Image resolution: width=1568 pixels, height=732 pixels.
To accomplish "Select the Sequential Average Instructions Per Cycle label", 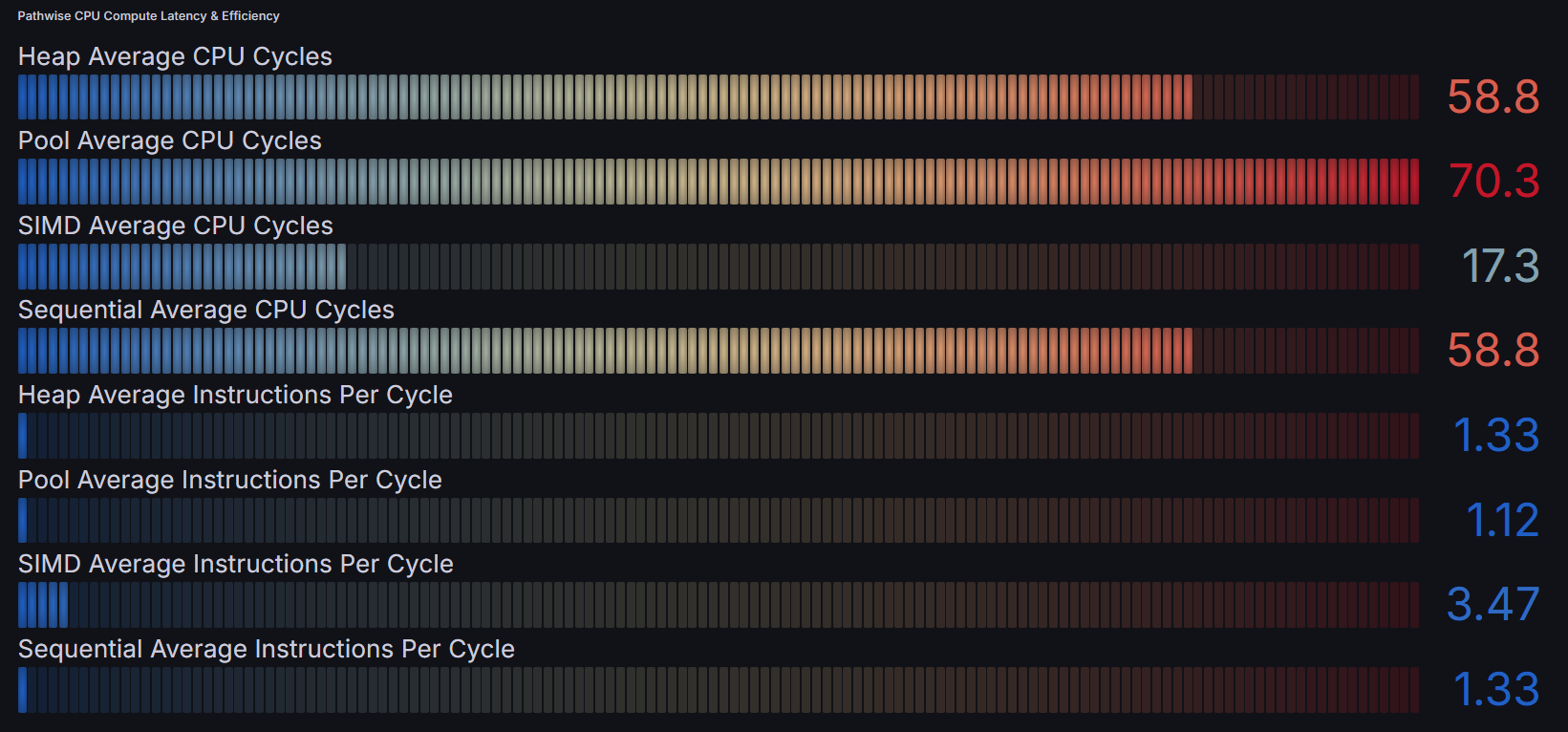I will (x=267, y=650).
